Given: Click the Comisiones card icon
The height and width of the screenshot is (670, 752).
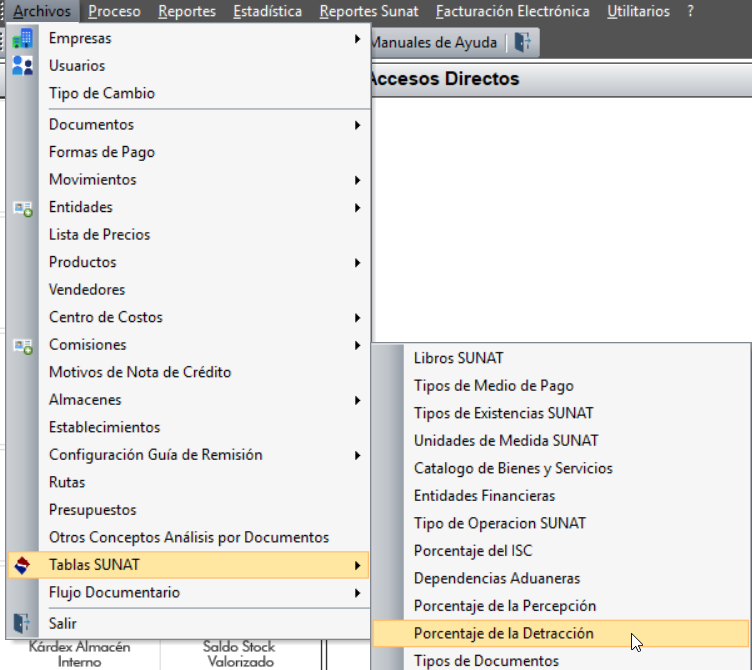Looking at the screenshot, I should pyautogui.click(x=23, y=346).
